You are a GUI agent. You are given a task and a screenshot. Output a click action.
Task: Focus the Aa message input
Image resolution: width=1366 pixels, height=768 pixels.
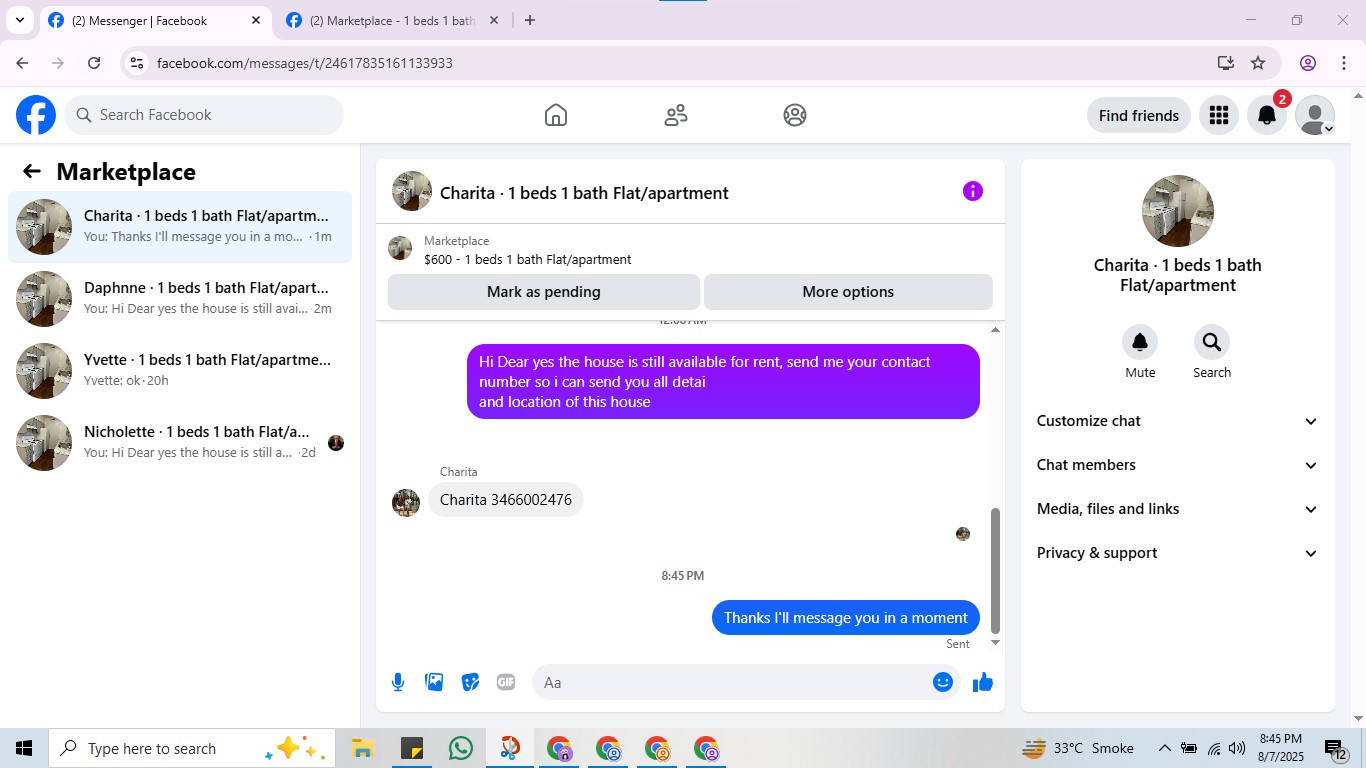[745, 682]
